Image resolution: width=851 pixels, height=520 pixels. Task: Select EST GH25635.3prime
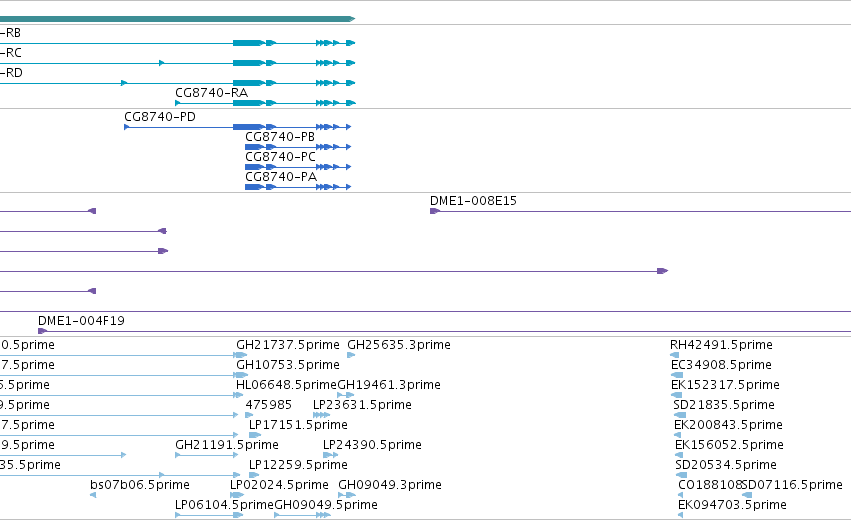(399, 345)
